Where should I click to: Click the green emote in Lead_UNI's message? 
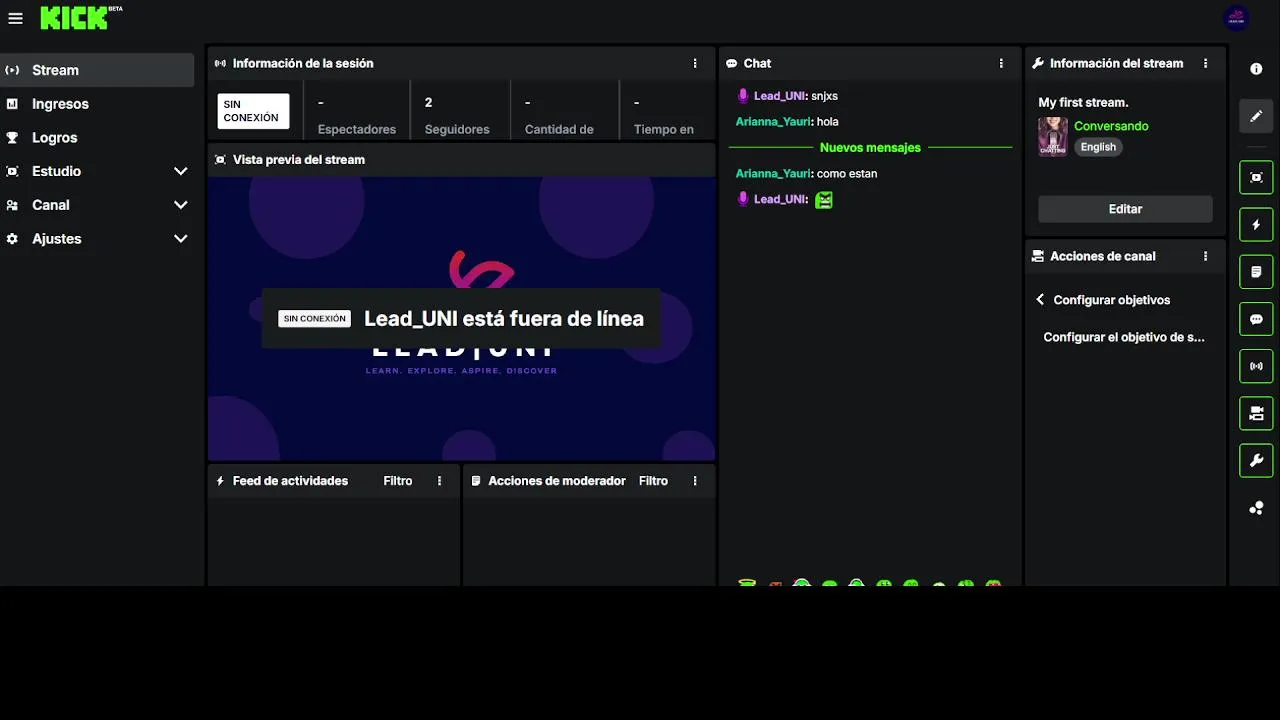coord(823,200)
